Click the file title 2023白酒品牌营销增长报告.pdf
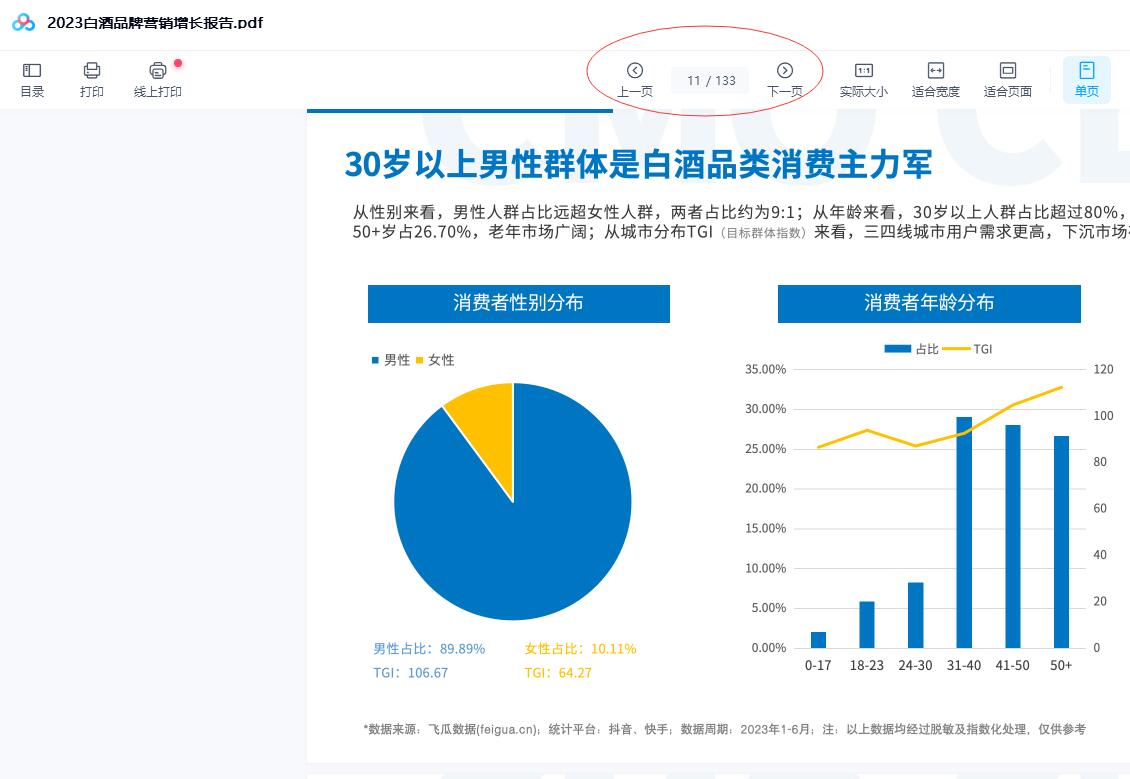The height and width of the screenshot is (779, 1130). point(155,22)
